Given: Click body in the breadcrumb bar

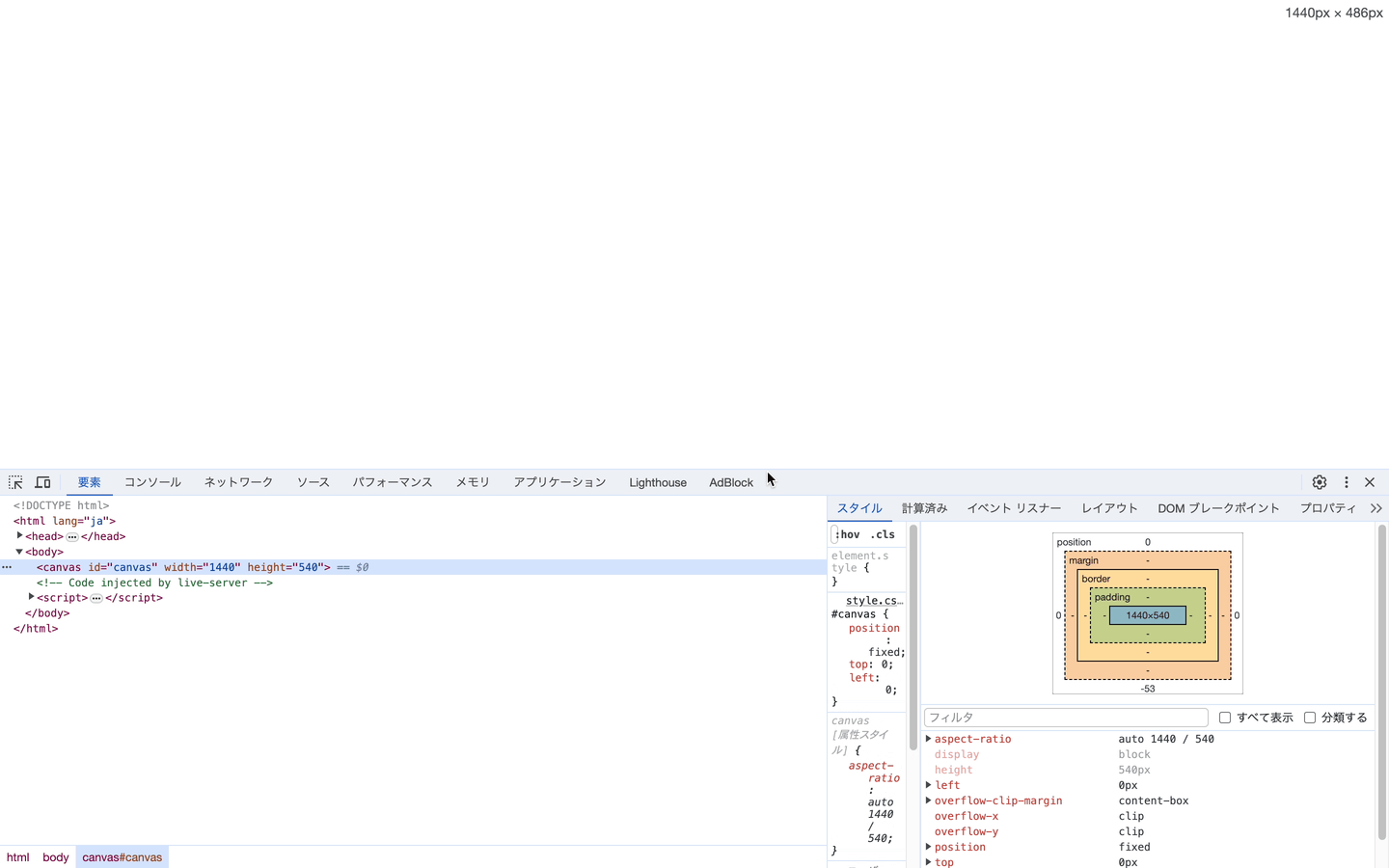Looking at the screenshot, I should [x=55, y=857].
